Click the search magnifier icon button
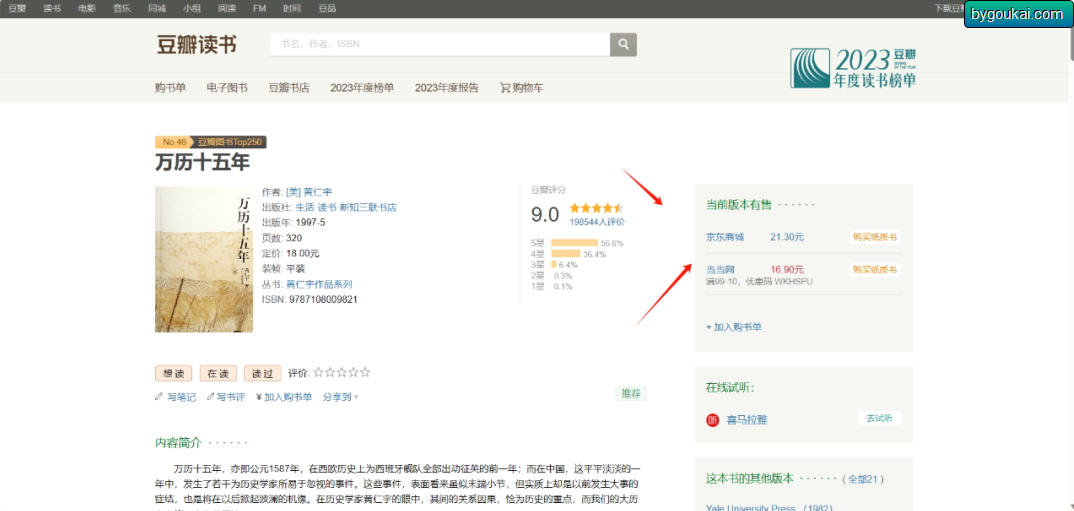1074x511 pixels. coord(623,44)
